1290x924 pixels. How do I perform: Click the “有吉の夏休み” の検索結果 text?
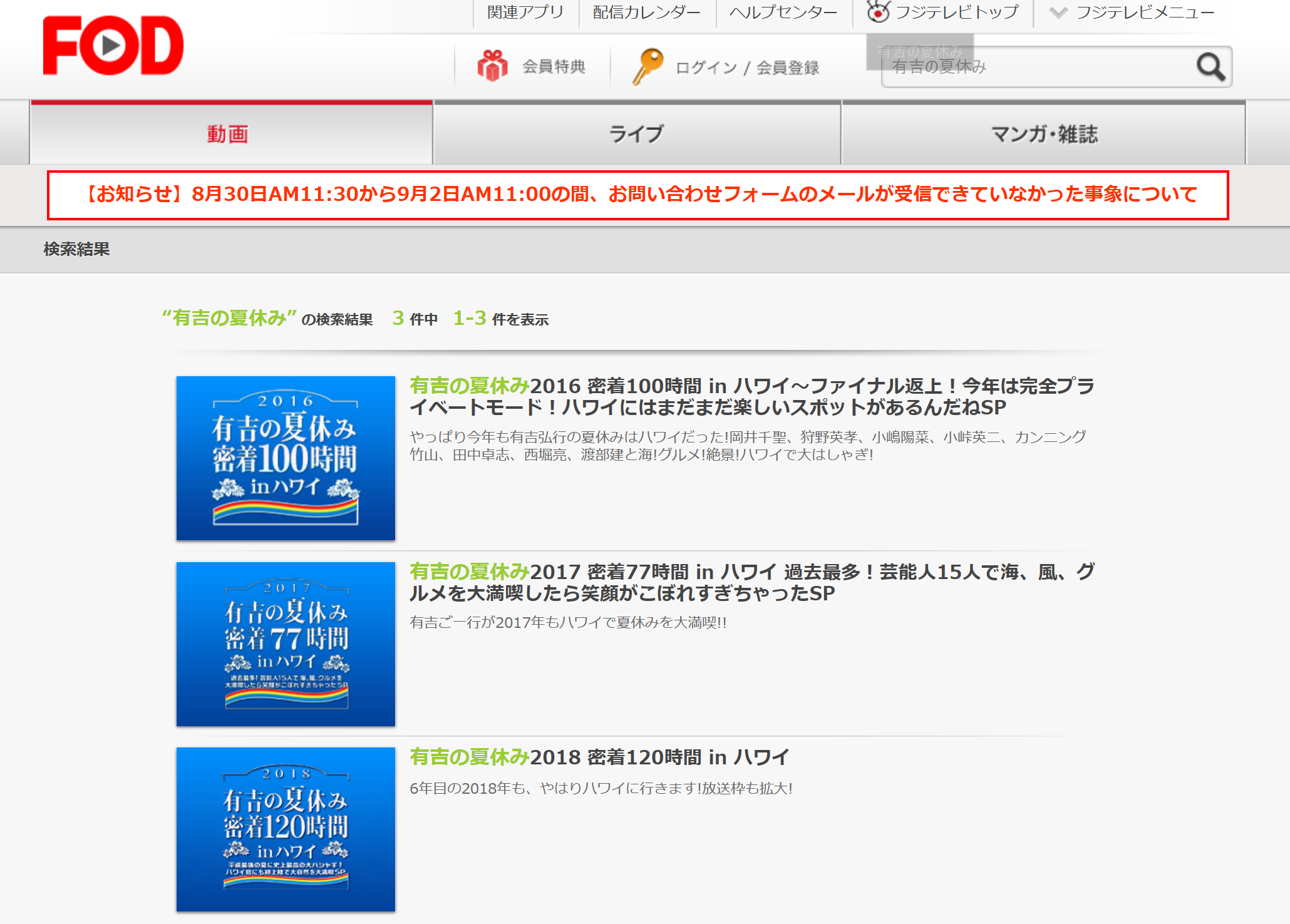pyautogui.click(x=267, y=318)
